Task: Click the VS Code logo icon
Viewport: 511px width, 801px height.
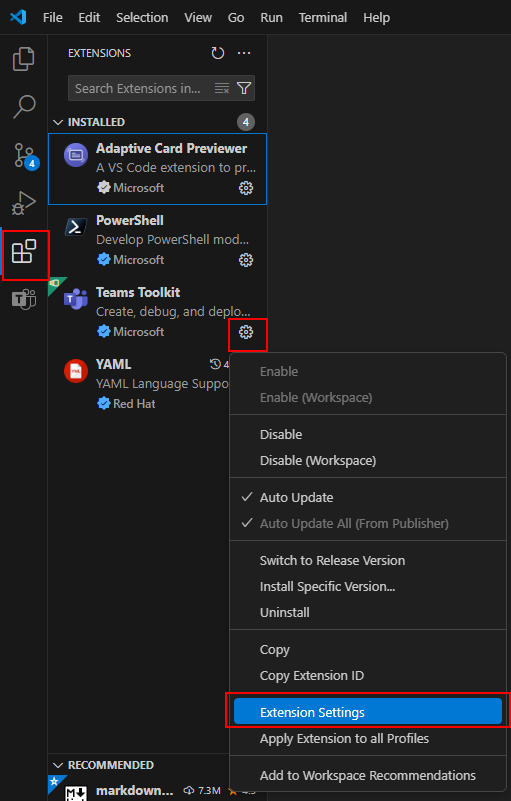Action: point(18,17)
